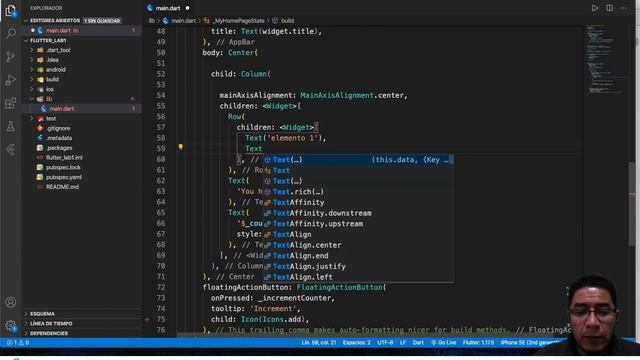
Task: Open the Manage gear settings
Action: click(11, 325)
